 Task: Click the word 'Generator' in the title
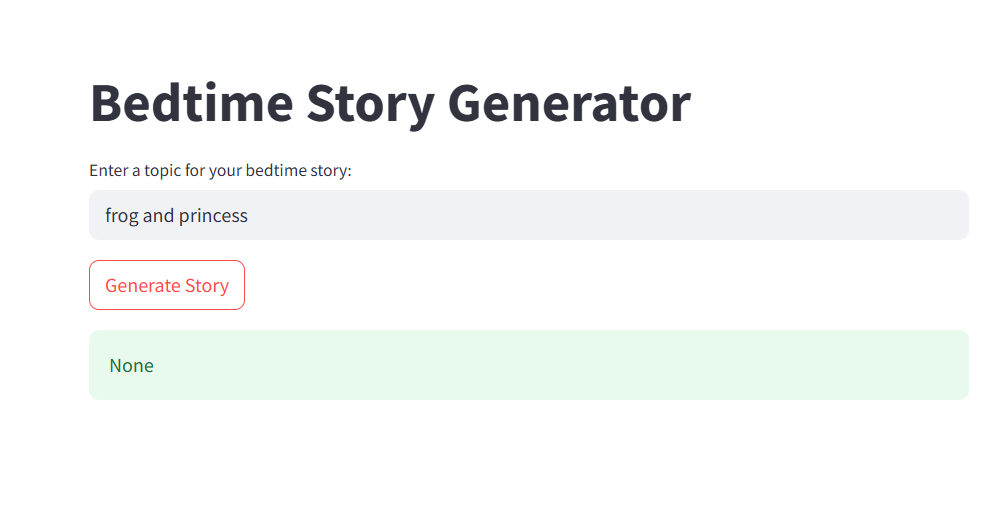pos(569,103)
